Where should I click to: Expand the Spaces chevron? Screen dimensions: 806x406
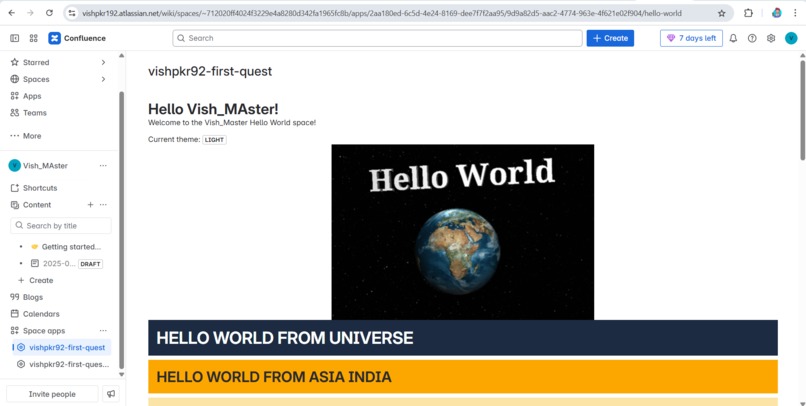(103, 79)
